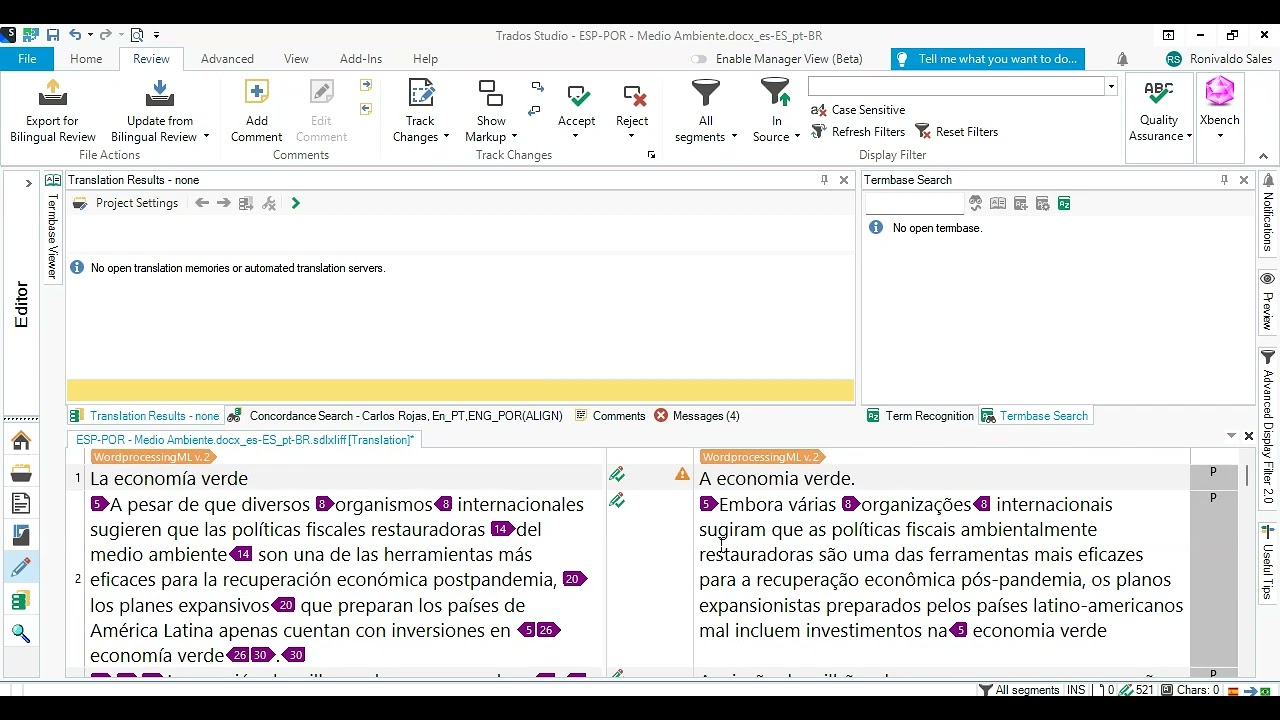Open the Welcome home view in sidebar

[x=21, y=441]
